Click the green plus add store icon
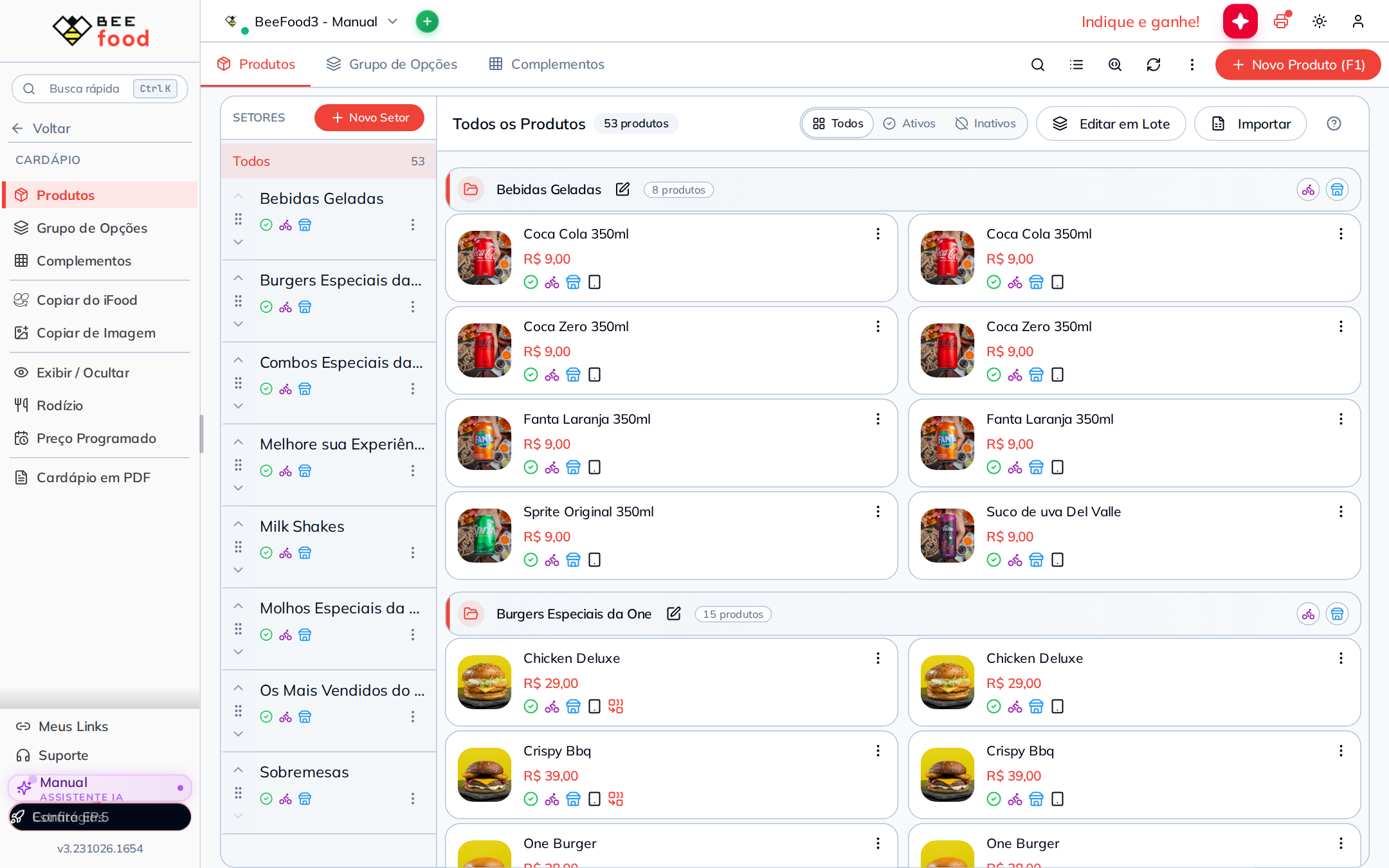Image resolution: width=1389 pixels, height=868 pixels. 427,21
